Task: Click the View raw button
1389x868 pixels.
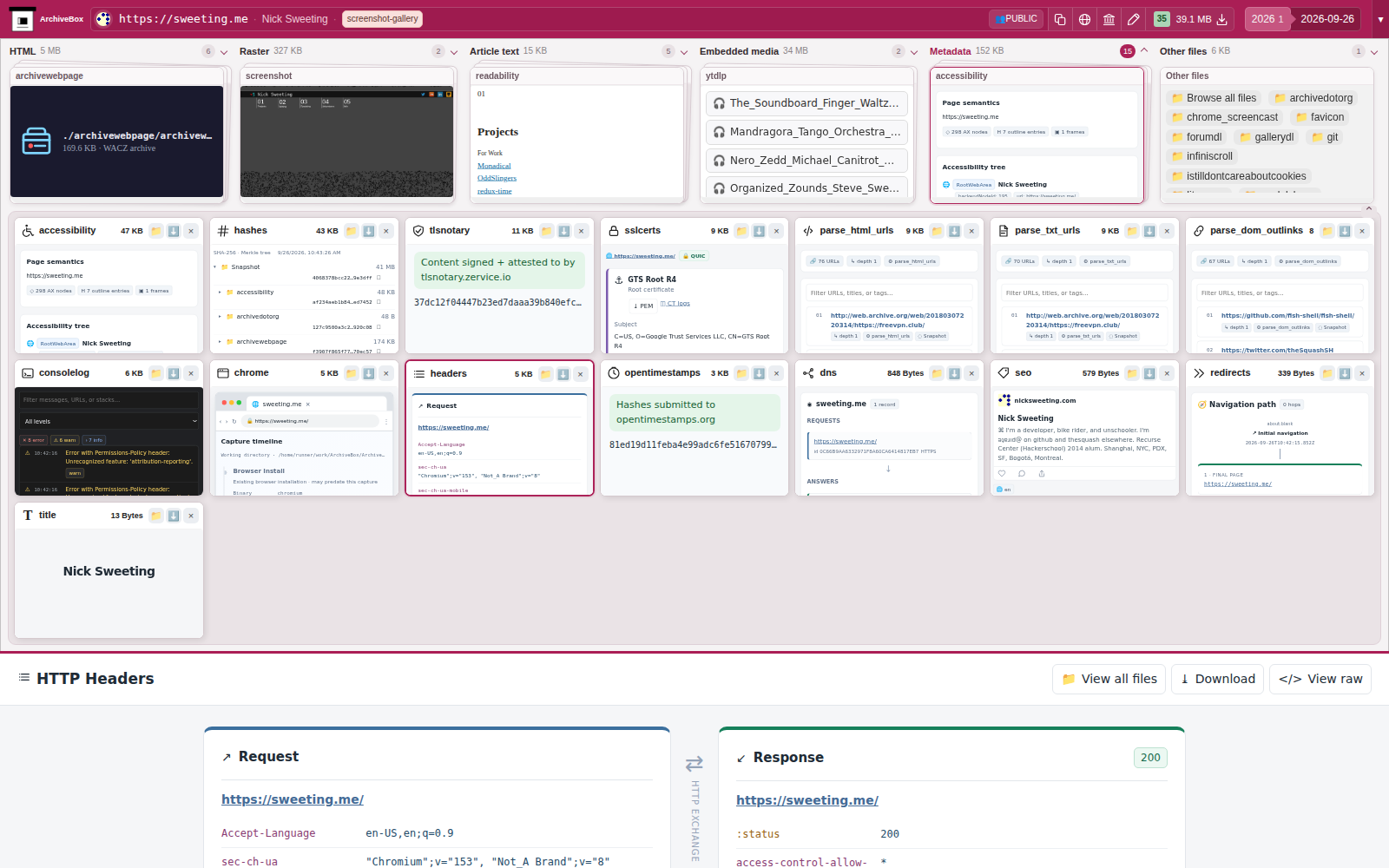Action: pos(1320,679)
